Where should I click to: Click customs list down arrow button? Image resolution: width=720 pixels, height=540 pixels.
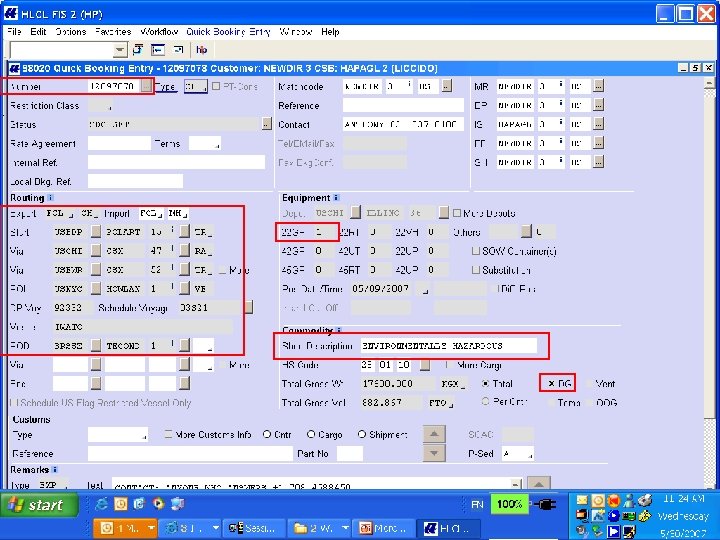(x=434, y=453)
